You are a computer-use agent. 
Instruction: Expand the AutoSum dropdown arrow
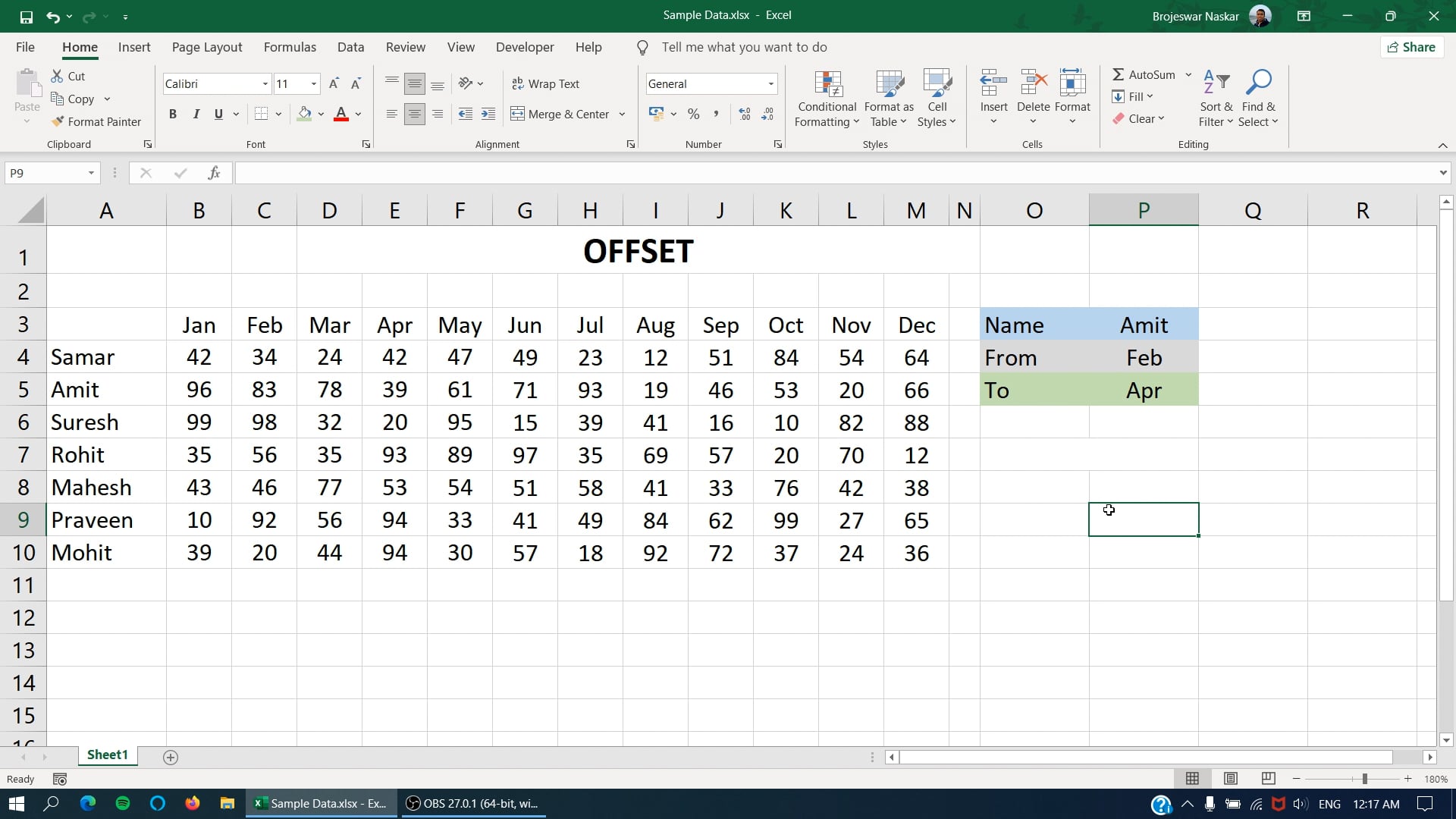tap(1188, 75)
